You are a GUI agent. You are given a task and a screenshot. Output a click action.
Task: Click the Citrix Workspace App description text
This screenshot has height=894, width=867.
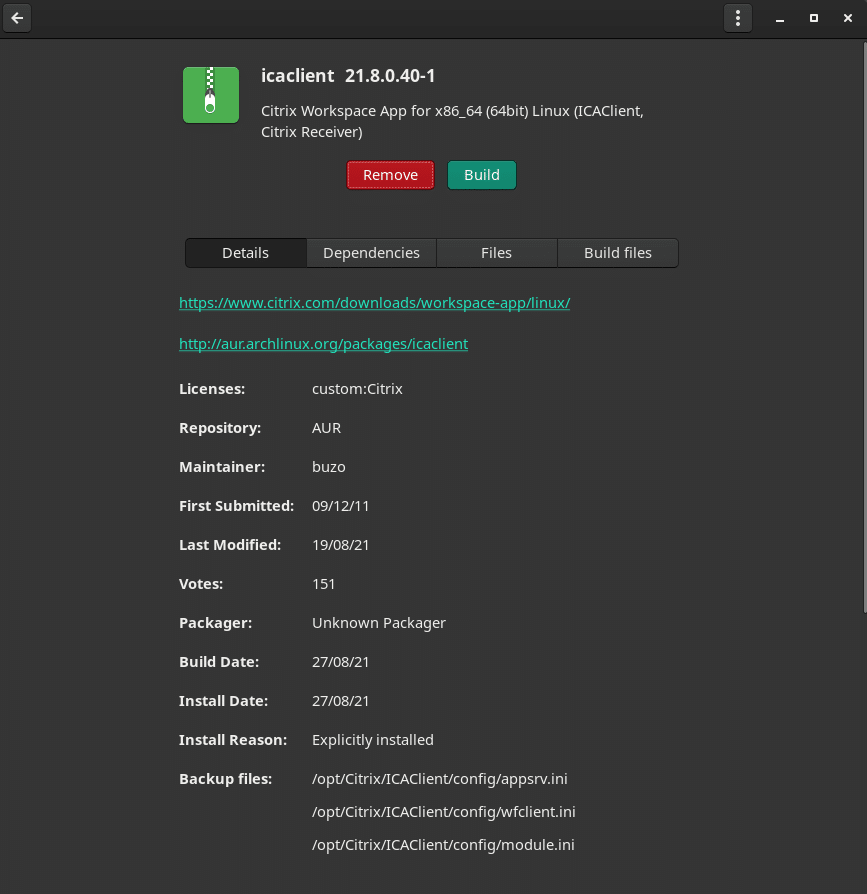pyautogui.click(x=452, y=121)
